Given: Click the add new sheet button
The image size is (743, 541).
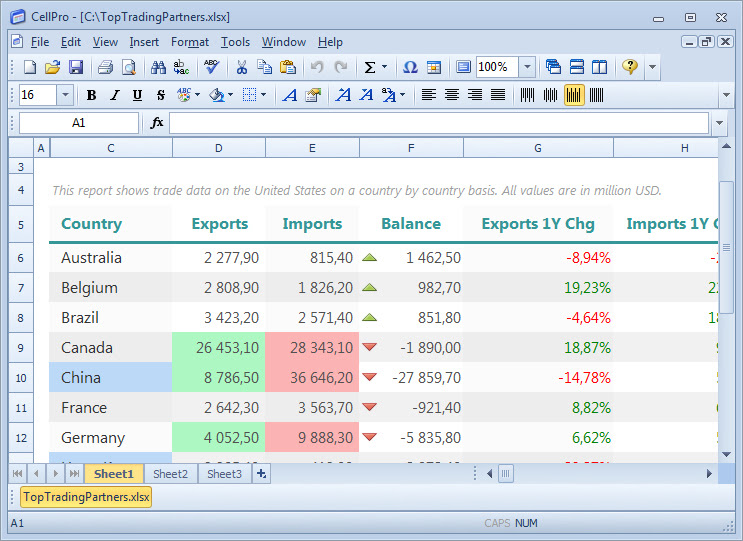Looking at the screenshot, I should tap(262, 474).
